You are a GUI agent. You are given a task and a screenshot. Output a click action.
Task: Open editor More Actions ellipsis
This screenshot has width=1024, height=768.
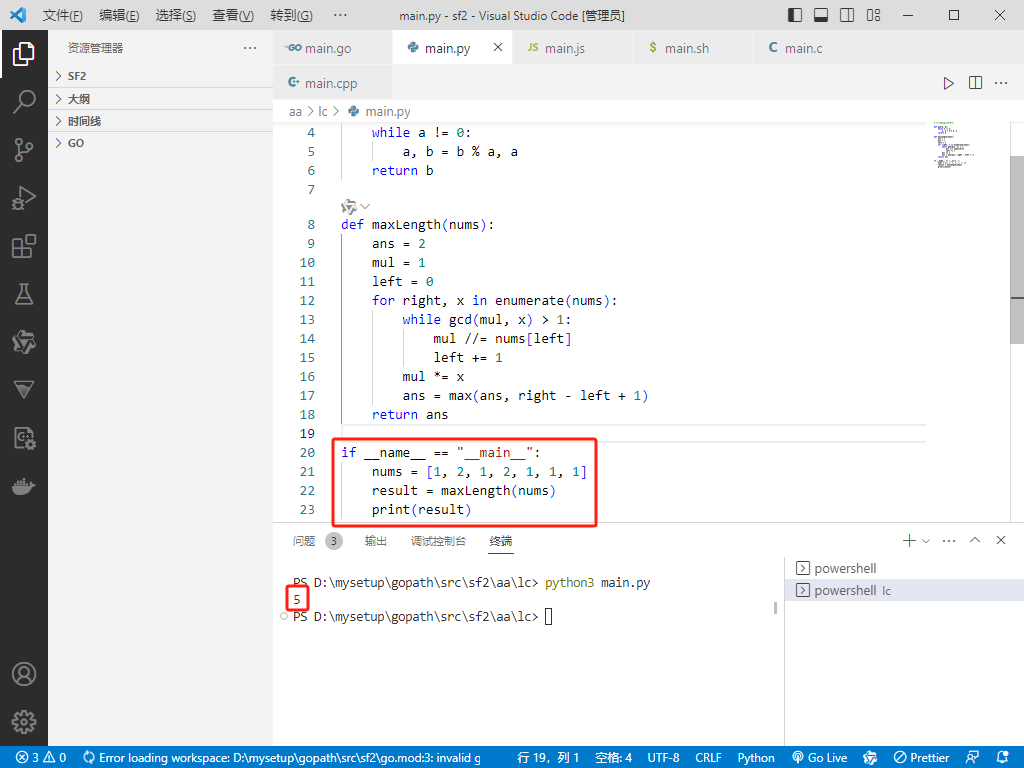coord(1001,83)
